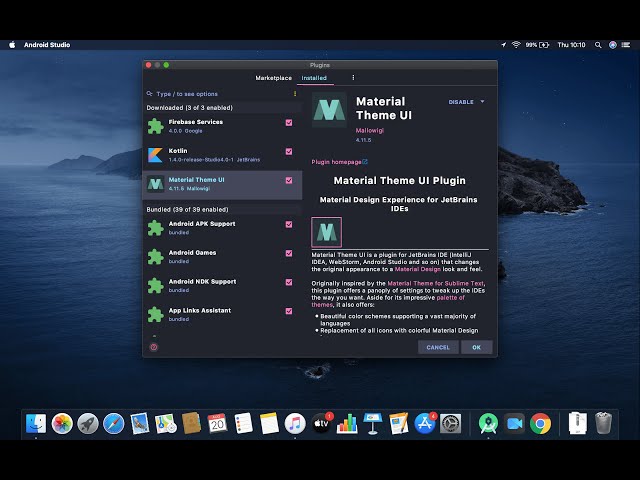
Task: Click the battery status indicator
Action: 537,45
